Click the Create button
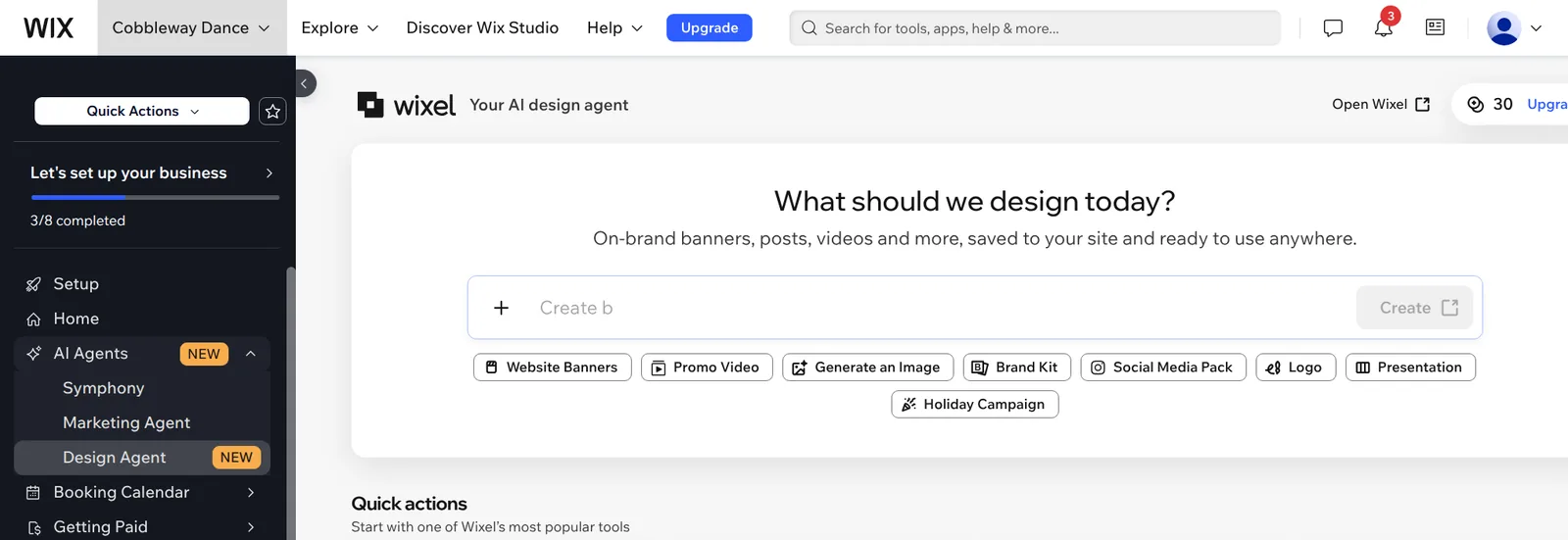This screenshot has width=1568, height=540. [1414, 308]
